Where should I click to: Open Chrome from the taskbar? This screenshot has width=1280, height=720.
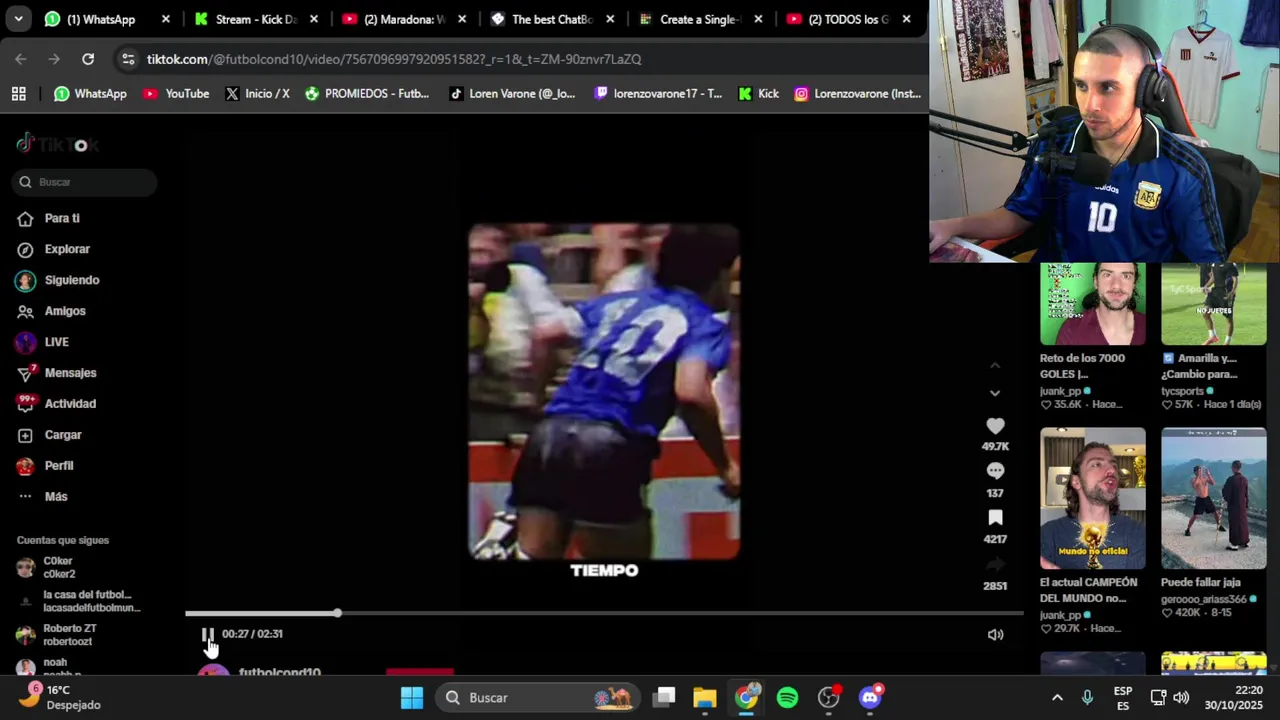click(747, 697)
